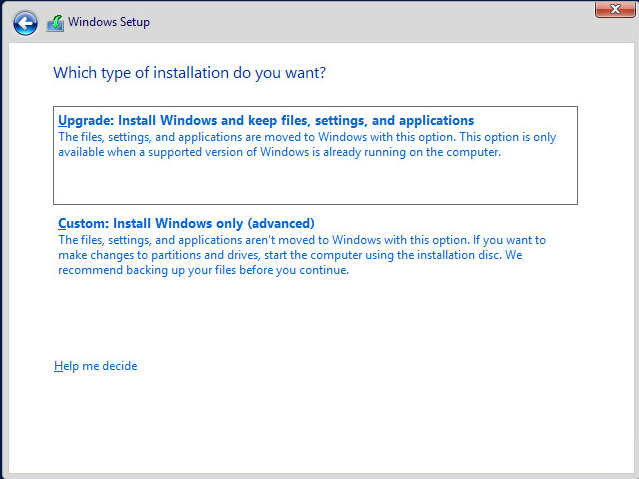Click the Windows Setup title text
Image resolution: width=639 pixels, height=479 pixels.
coord(109,22)
